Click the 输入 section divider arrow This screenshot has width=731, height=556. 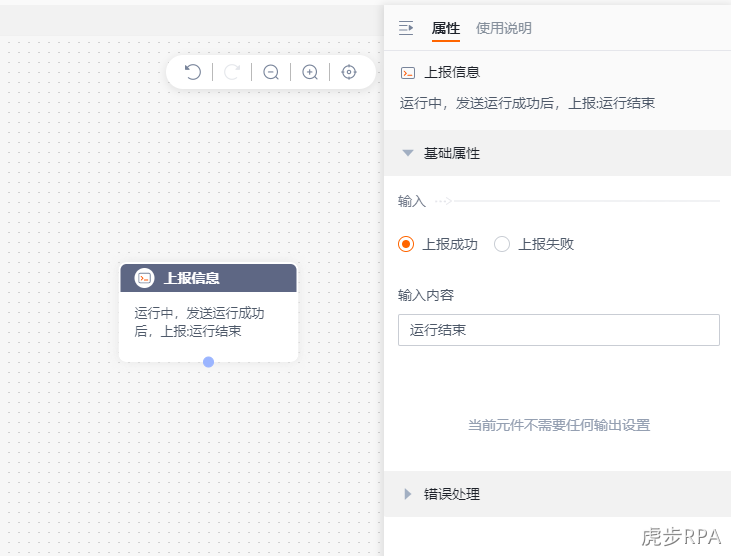point(443,201)
